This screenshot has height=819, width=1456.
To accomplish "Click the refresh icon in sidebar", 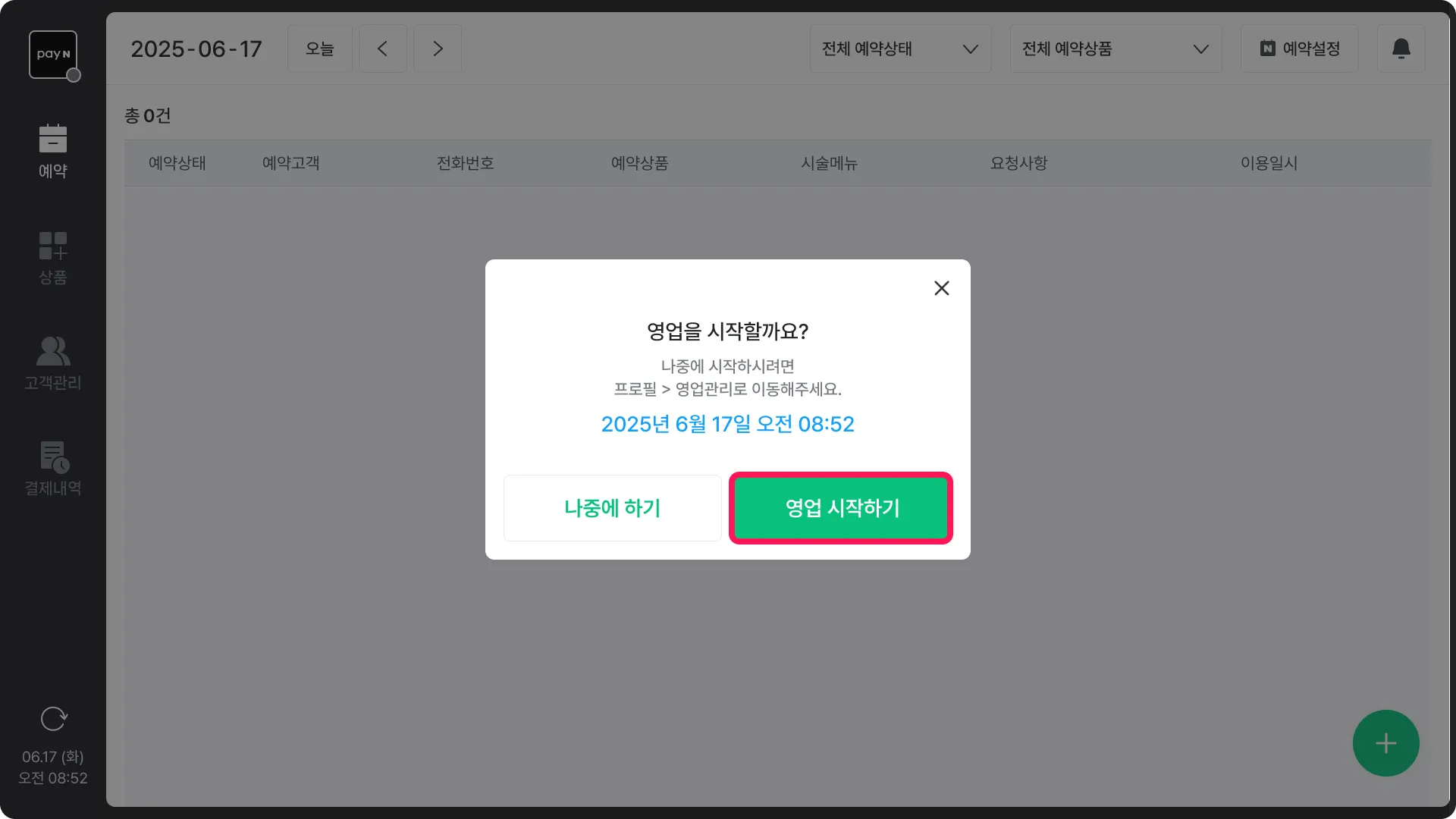I will coord(53,718).
